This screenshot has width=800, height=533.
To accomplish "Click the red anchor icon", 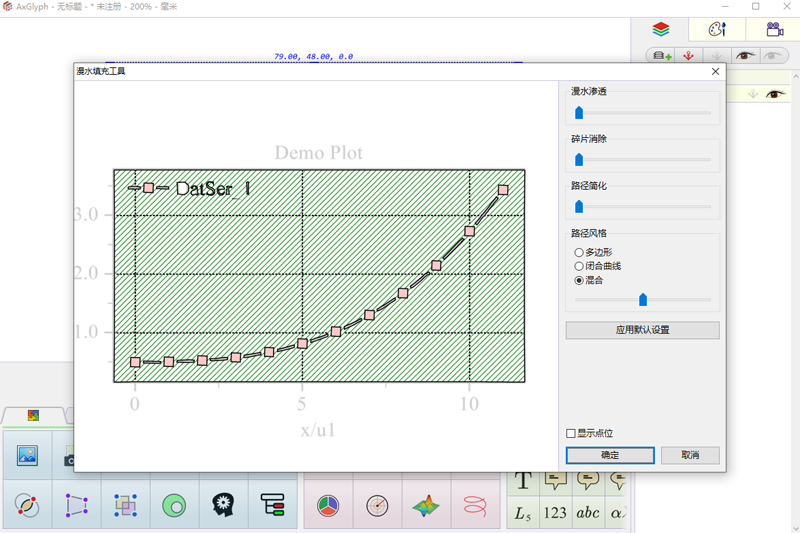I will tap(688, 56).
